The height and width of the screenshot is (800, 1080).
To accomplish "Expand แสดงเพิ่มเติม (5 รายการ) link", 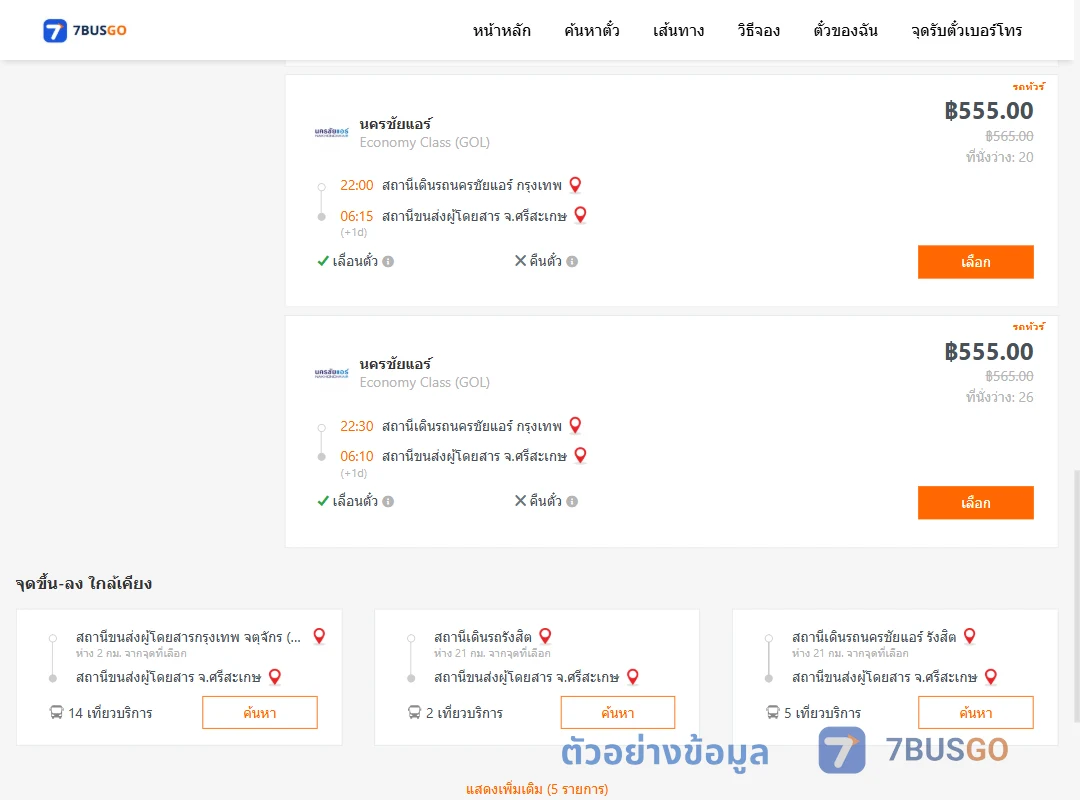I will (537, 789).
